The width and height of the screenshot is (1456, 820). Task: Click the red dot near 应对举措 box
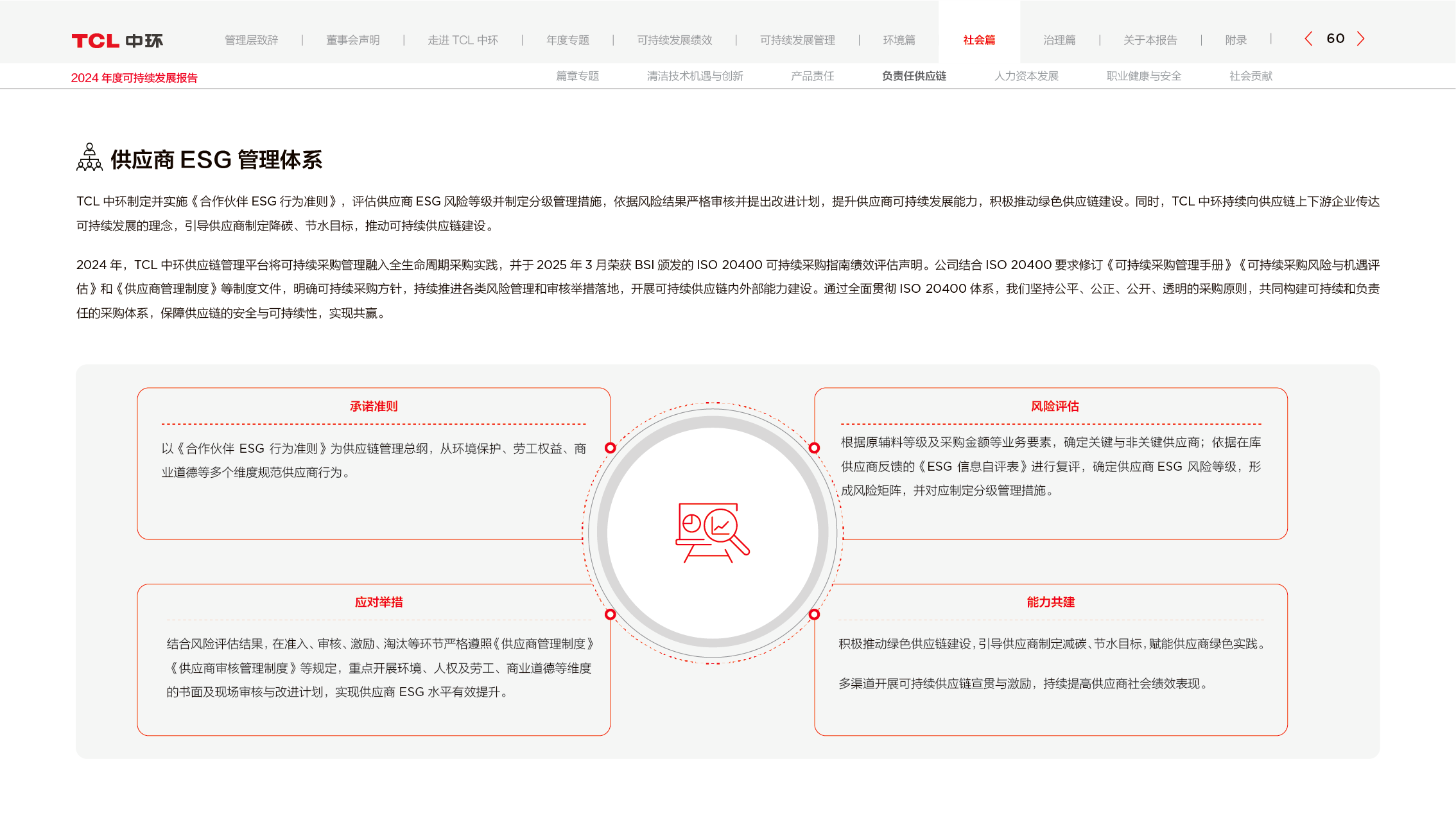click(x=611, y=615)
